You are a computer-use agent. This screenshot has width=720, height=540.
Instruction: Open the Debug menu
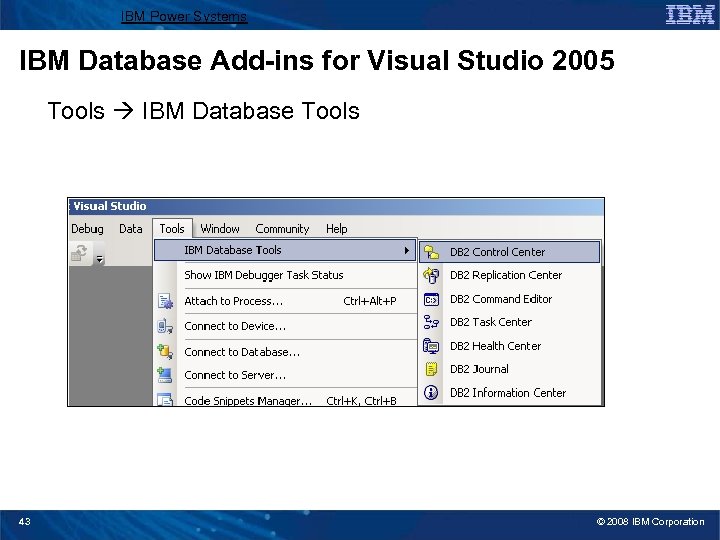click(87, 229)
